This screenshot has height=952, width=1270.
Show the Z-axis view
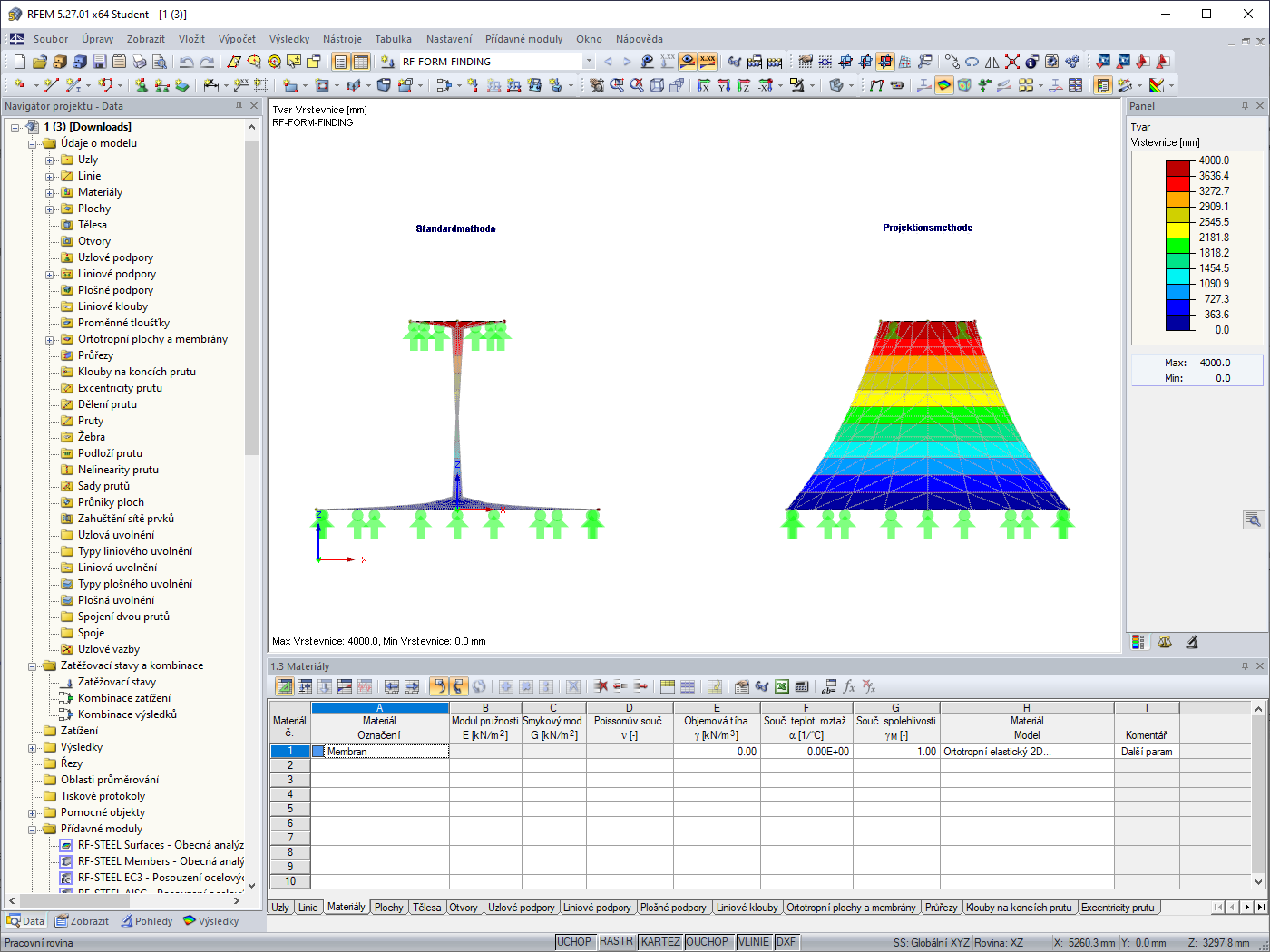click(744, 85)
